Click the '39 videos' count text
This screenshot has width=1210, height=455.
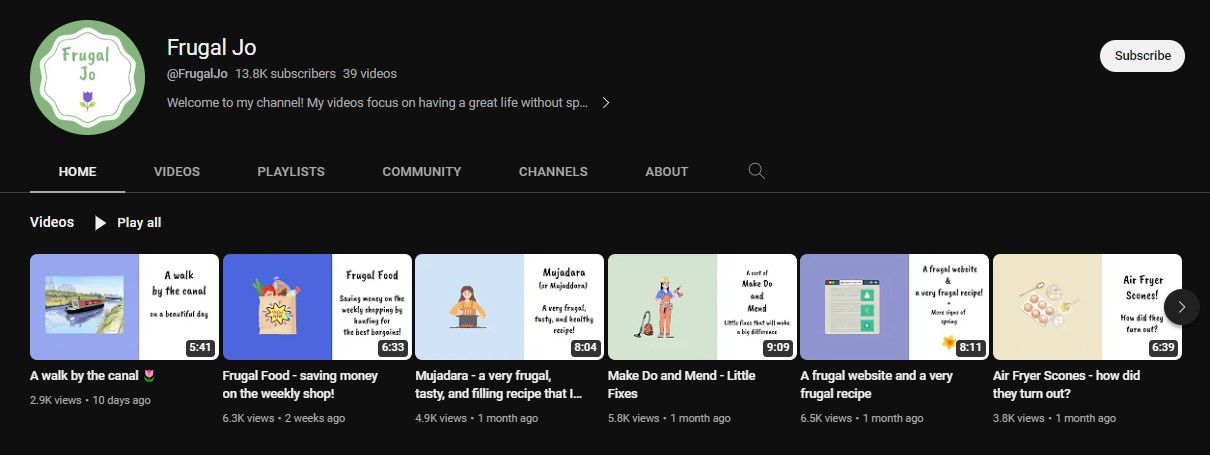[370, 74]
